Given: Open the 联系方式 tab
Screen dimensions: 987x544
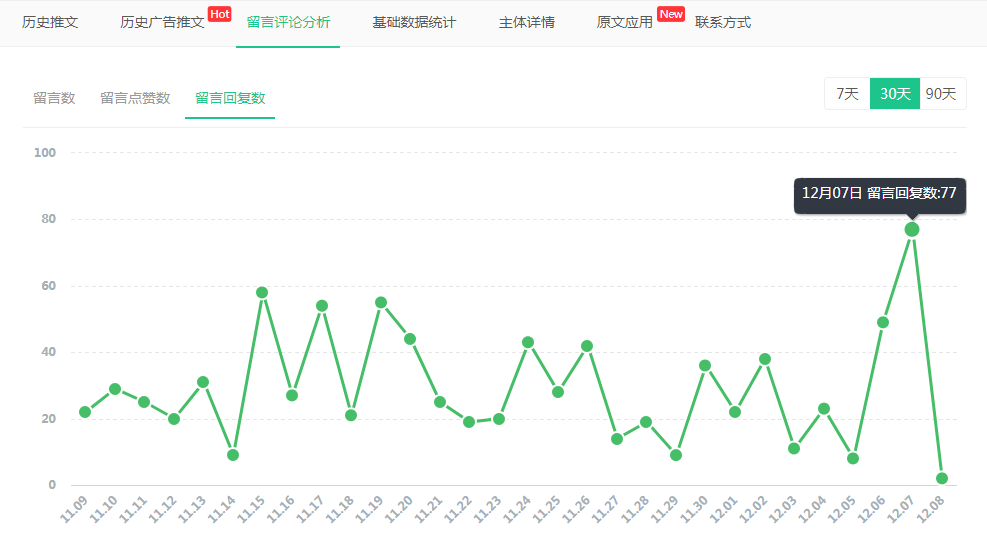Looking at the screenshot, I should click(x=723, y=23).
